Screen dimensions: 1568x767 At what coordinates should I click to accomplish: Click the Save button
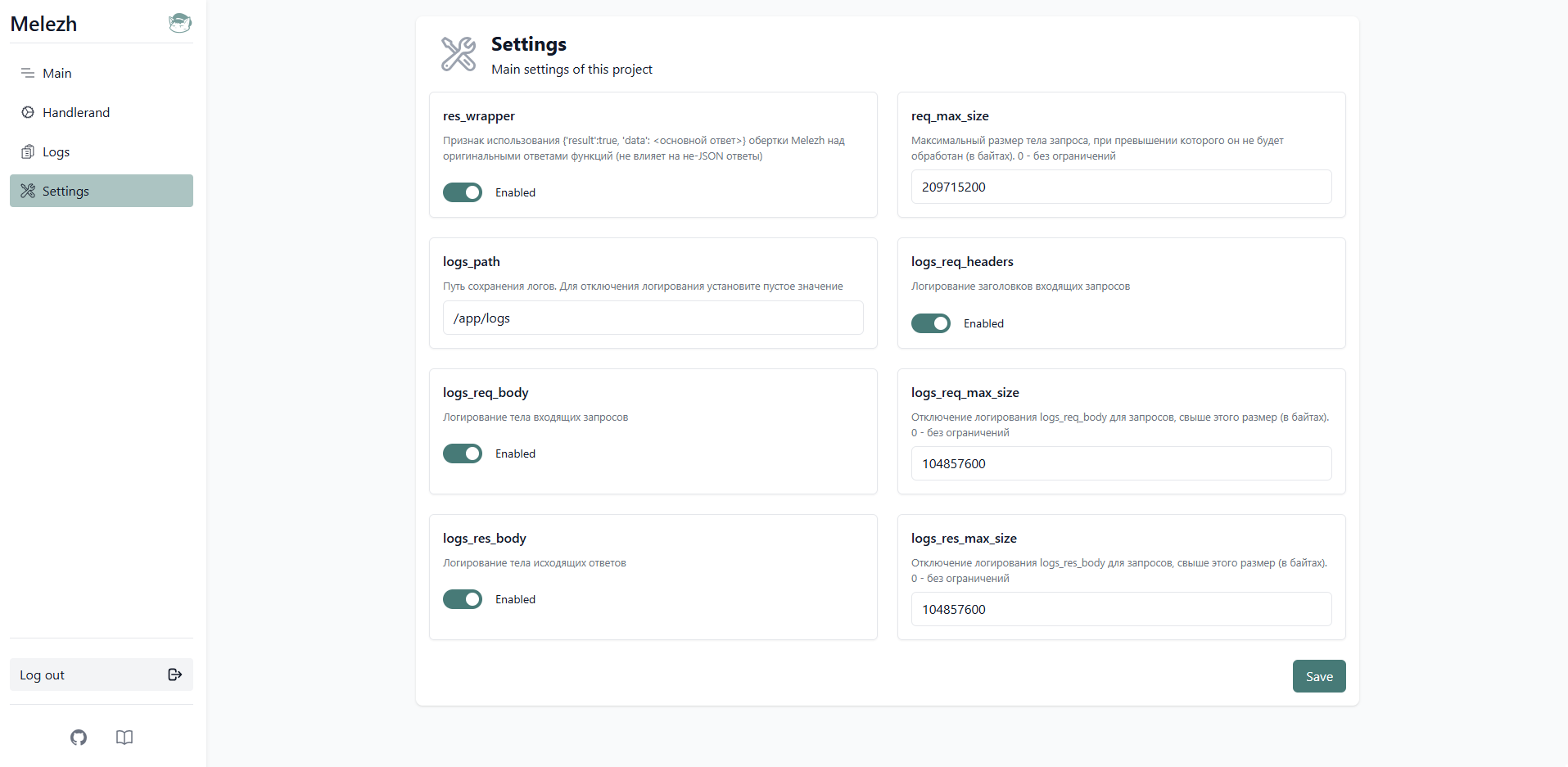point(1319,676)
